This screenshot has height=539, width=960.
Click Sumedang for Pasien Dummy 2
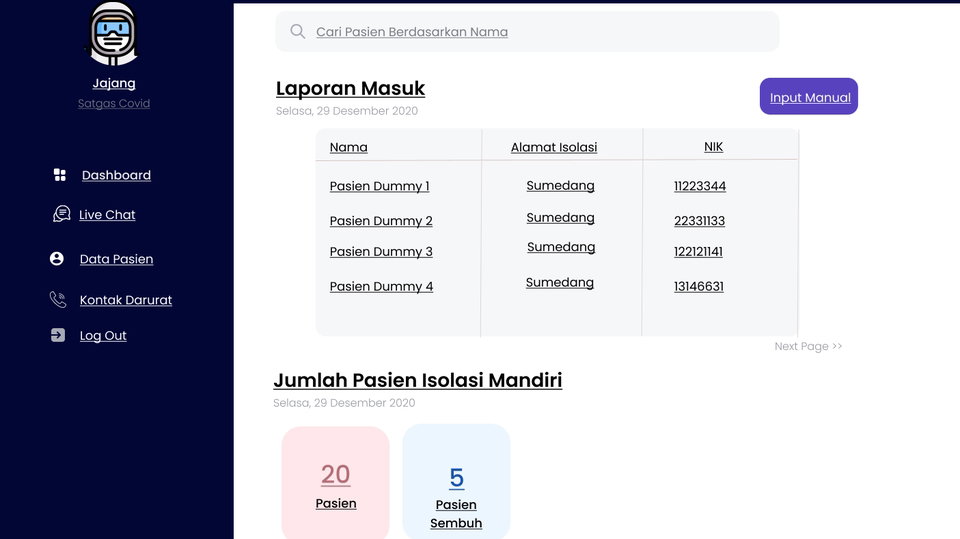560,217
